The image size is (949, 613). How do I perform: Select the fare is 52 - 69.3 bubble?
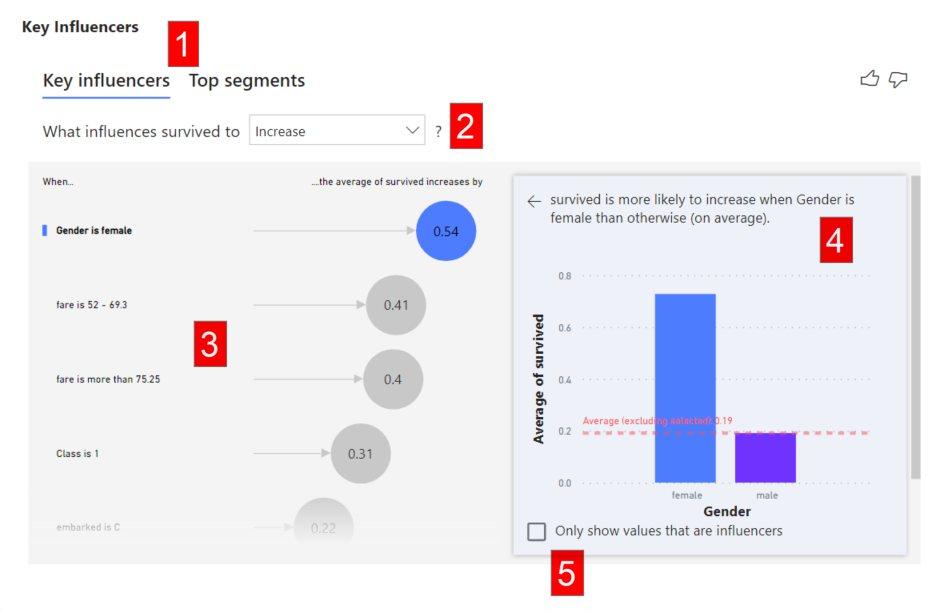pos(395,305)
